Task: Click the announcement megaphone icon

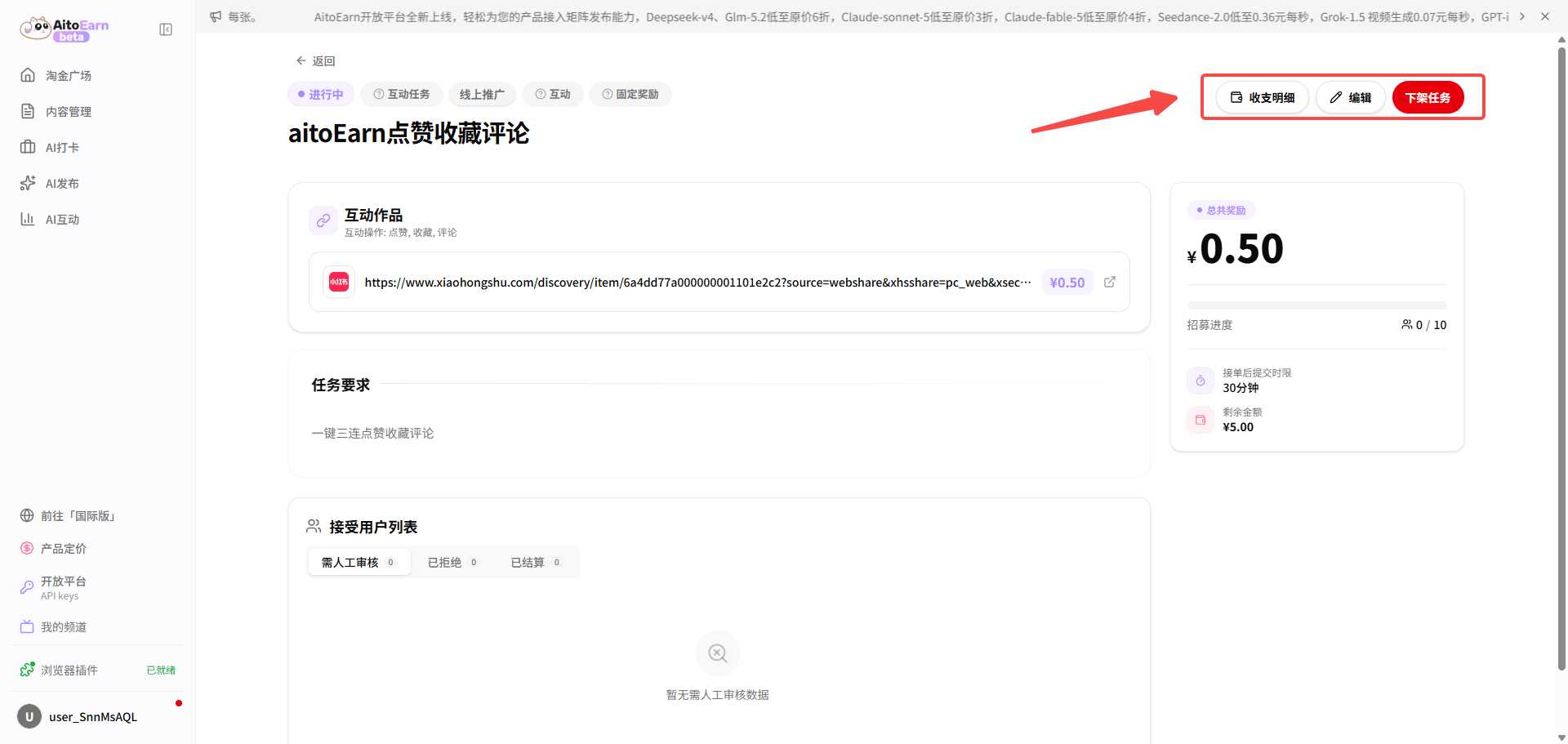Action: pos(216,16)
